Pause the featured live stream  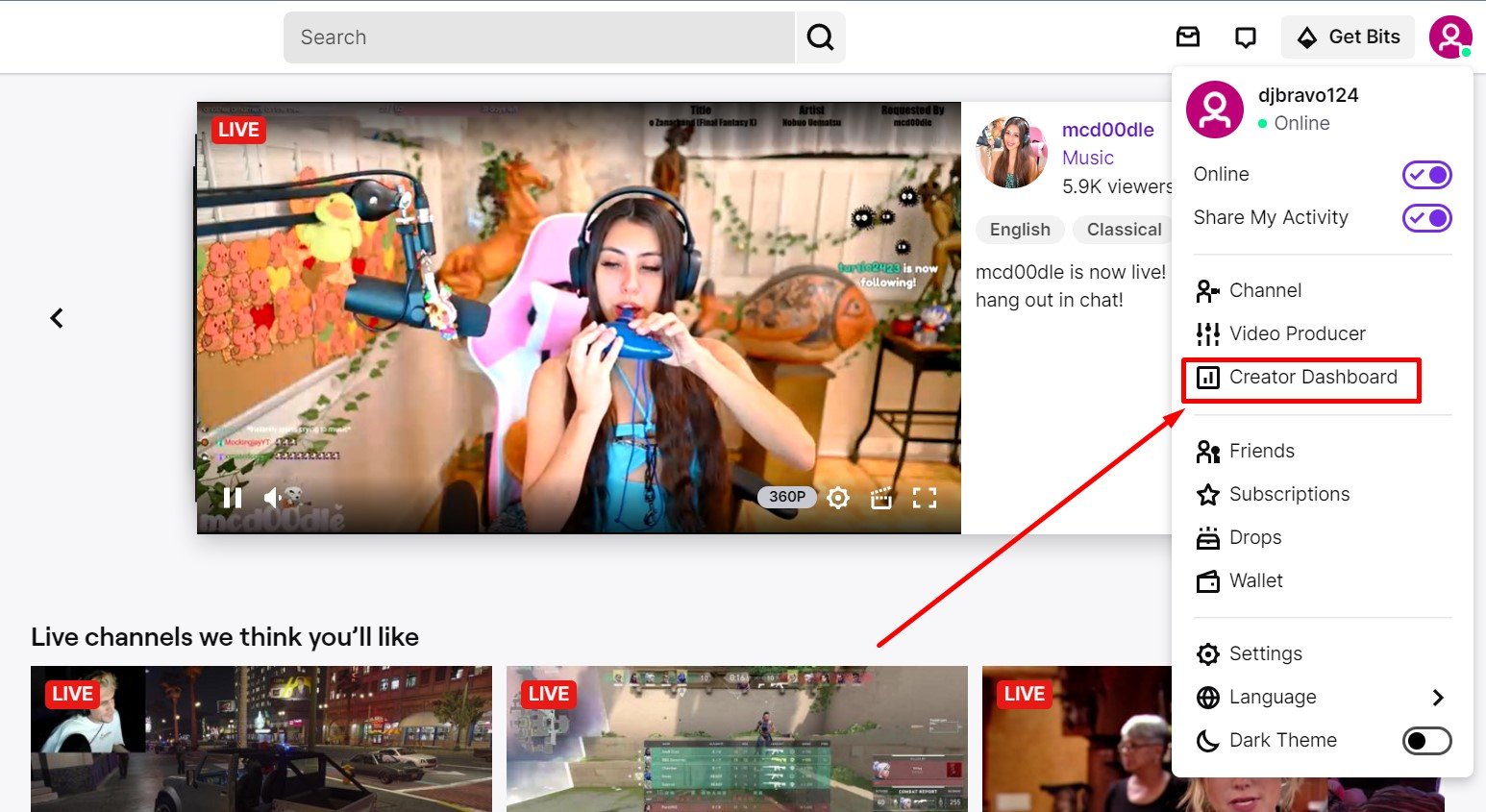(233, 498)
